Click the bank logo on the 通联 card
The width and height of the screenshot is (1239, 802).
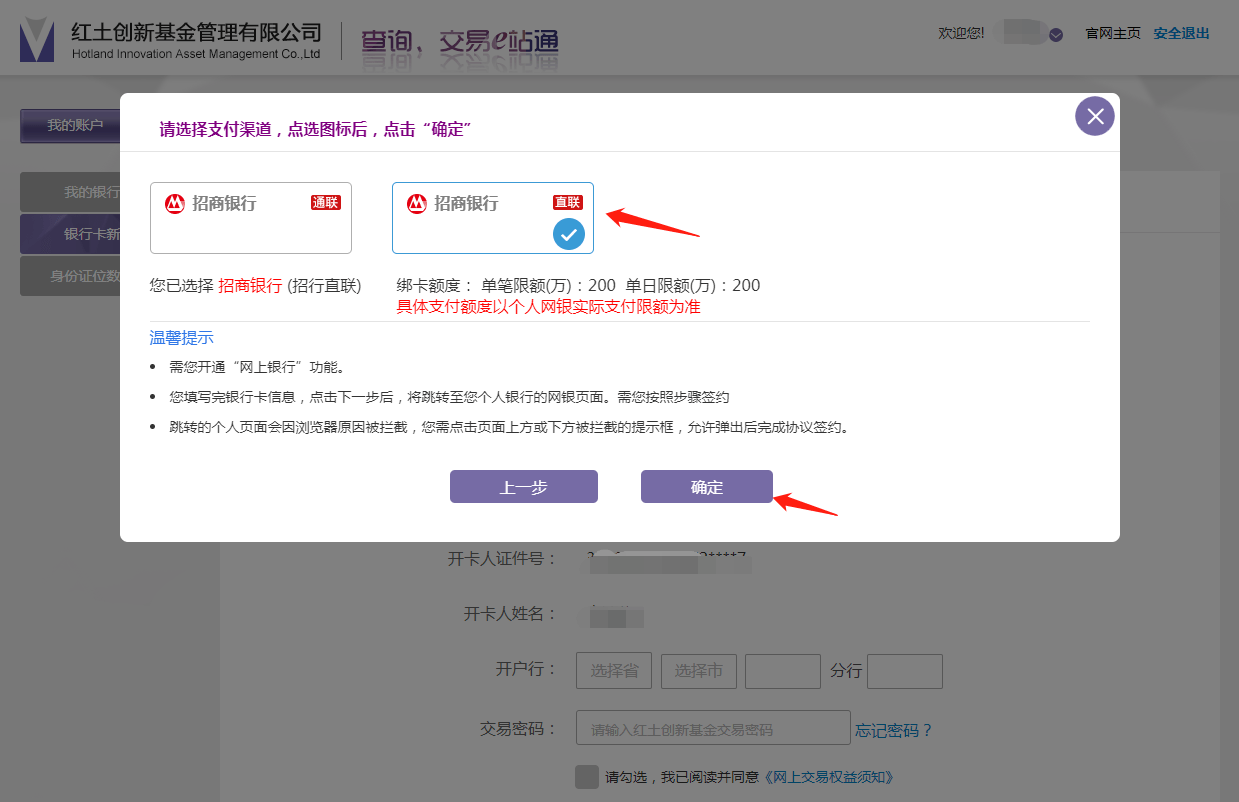pos(175,204)
